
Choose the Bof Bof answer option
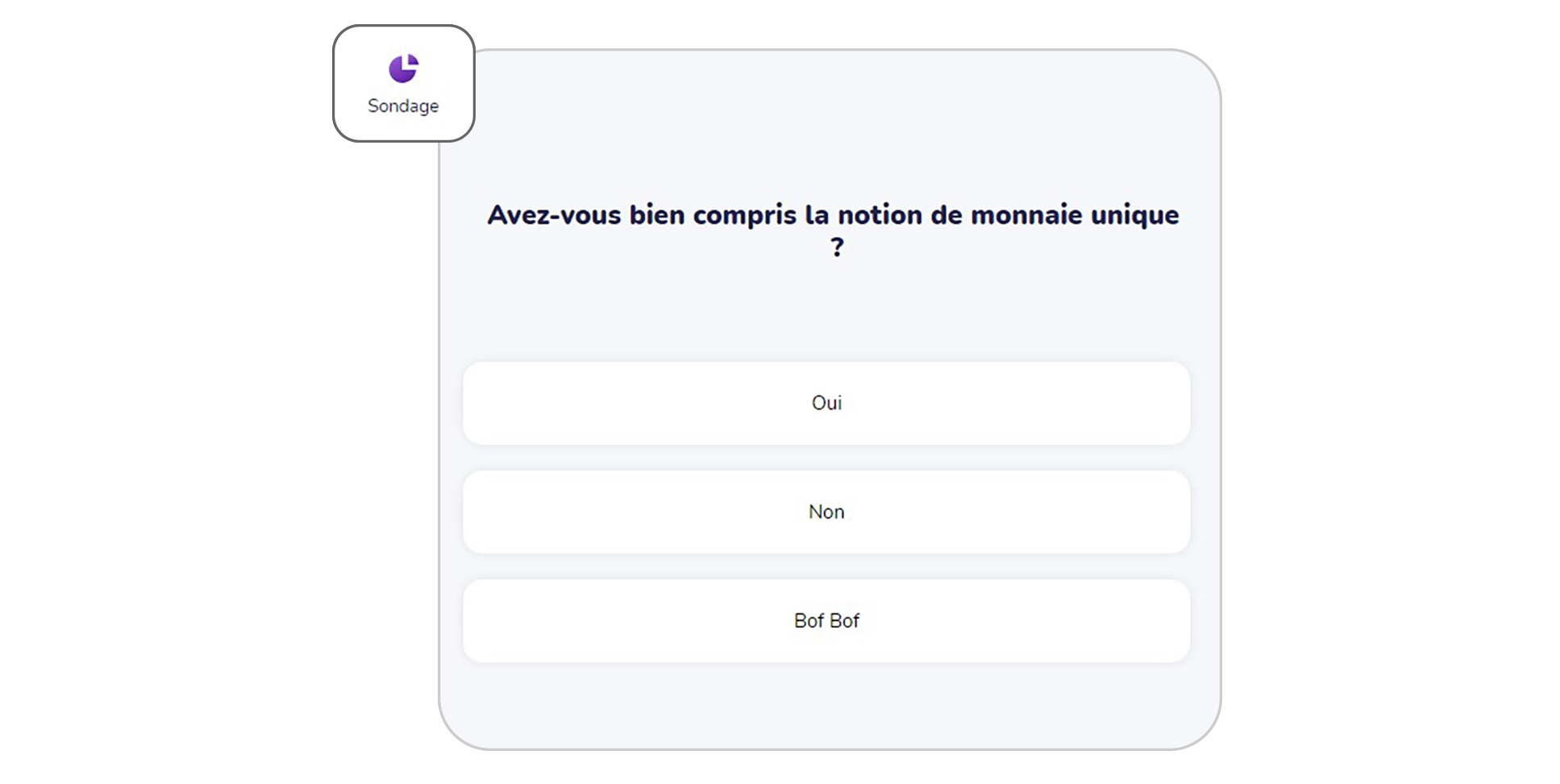click(x=826, y=620)
